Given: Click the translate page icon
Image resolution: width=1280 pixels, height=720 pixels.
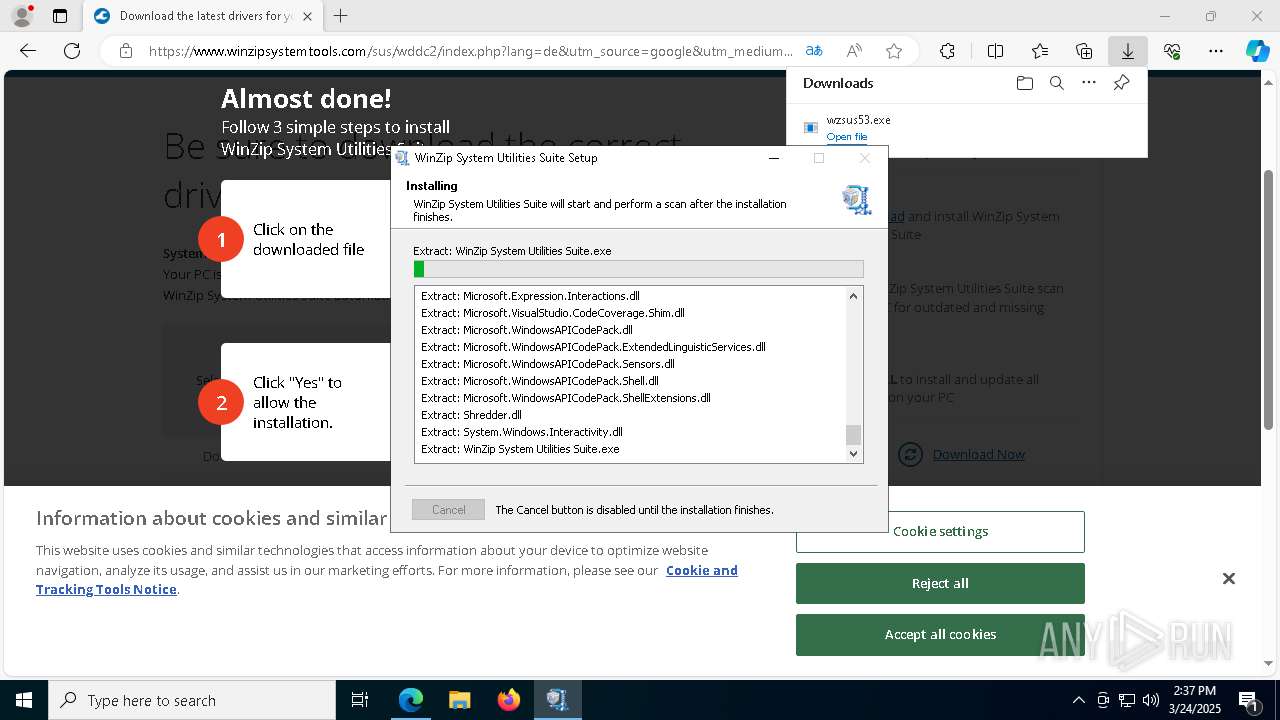Looking at the screenshot, I should click(x=814, y=51).
